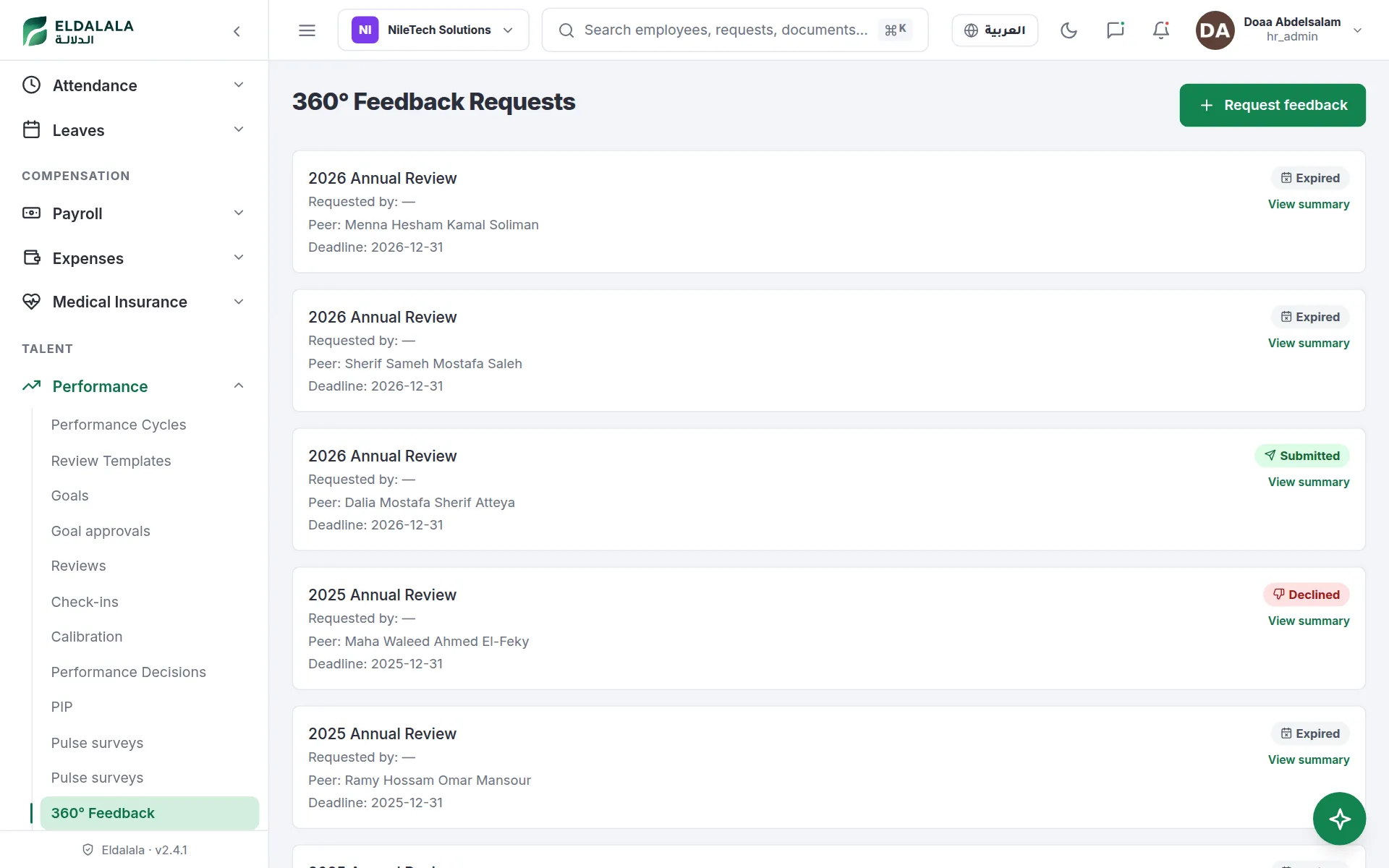This screenshot has height=868, width=1389.
Task: Expand the Leaves menu chevron
Action: click(x=239, y=129)
